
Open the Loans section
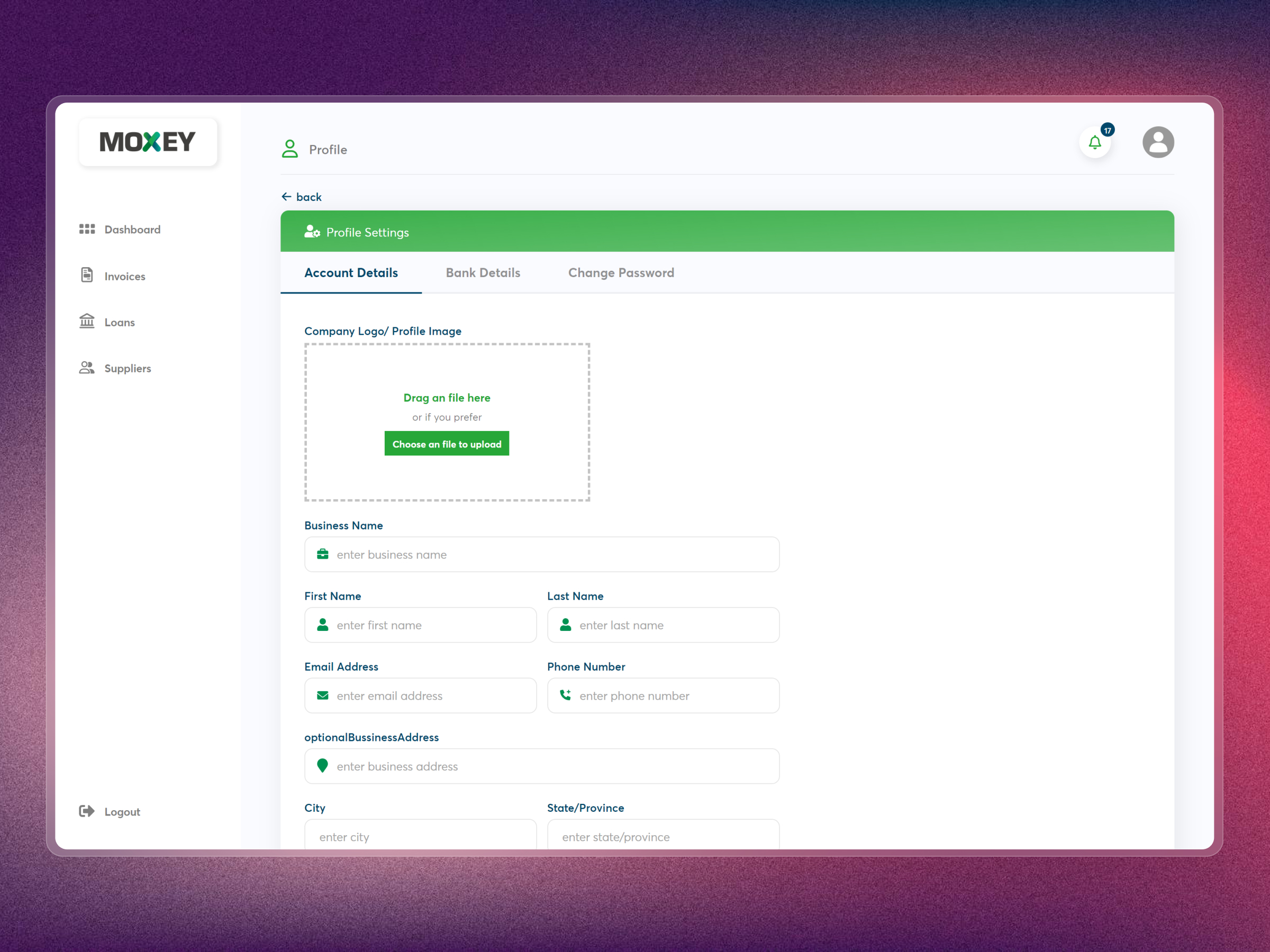pos(120,322)
